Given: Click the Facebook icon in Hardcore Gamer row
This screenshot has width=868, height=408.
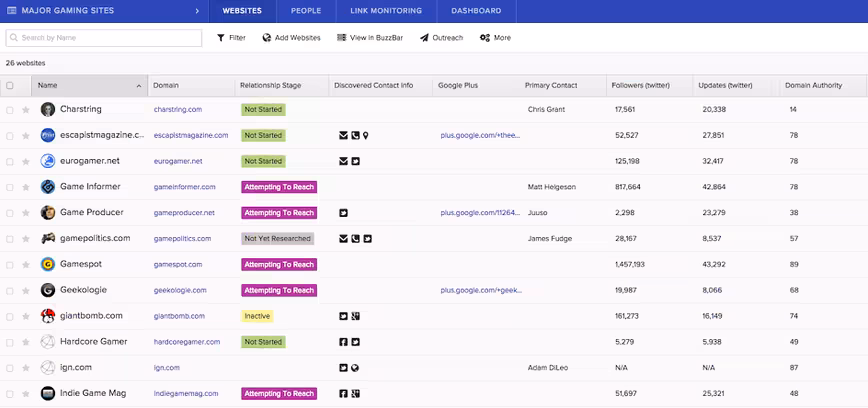Looking at the screenshot, I should click(x=343, y=342).
